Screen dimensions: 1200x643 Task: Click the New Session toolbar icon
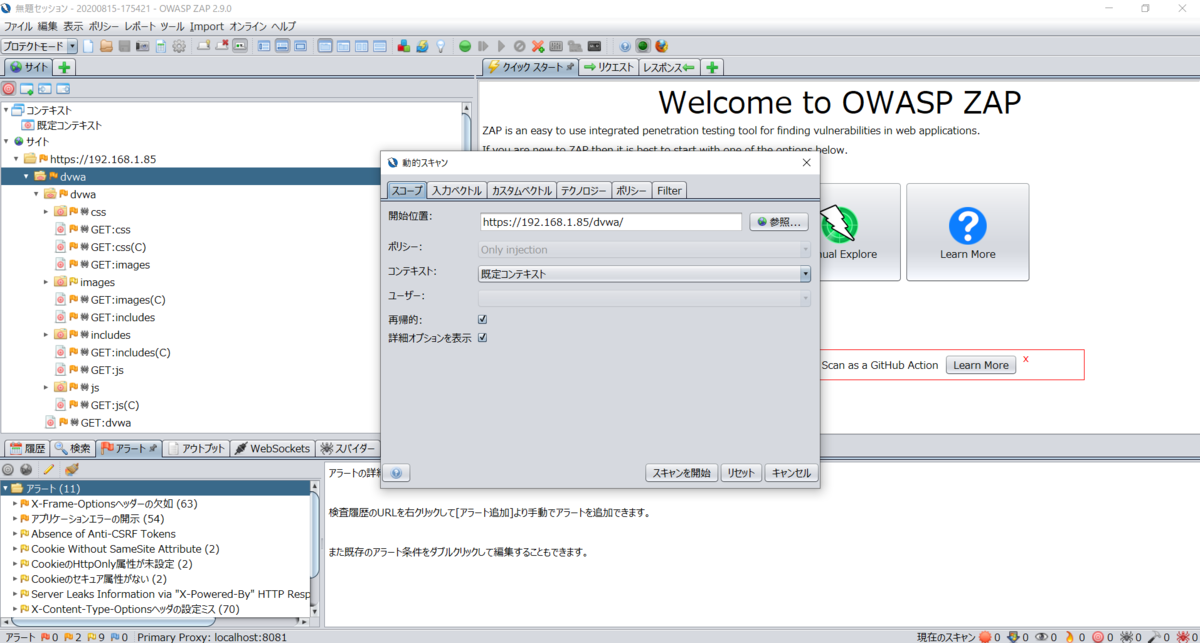(88, 46)
